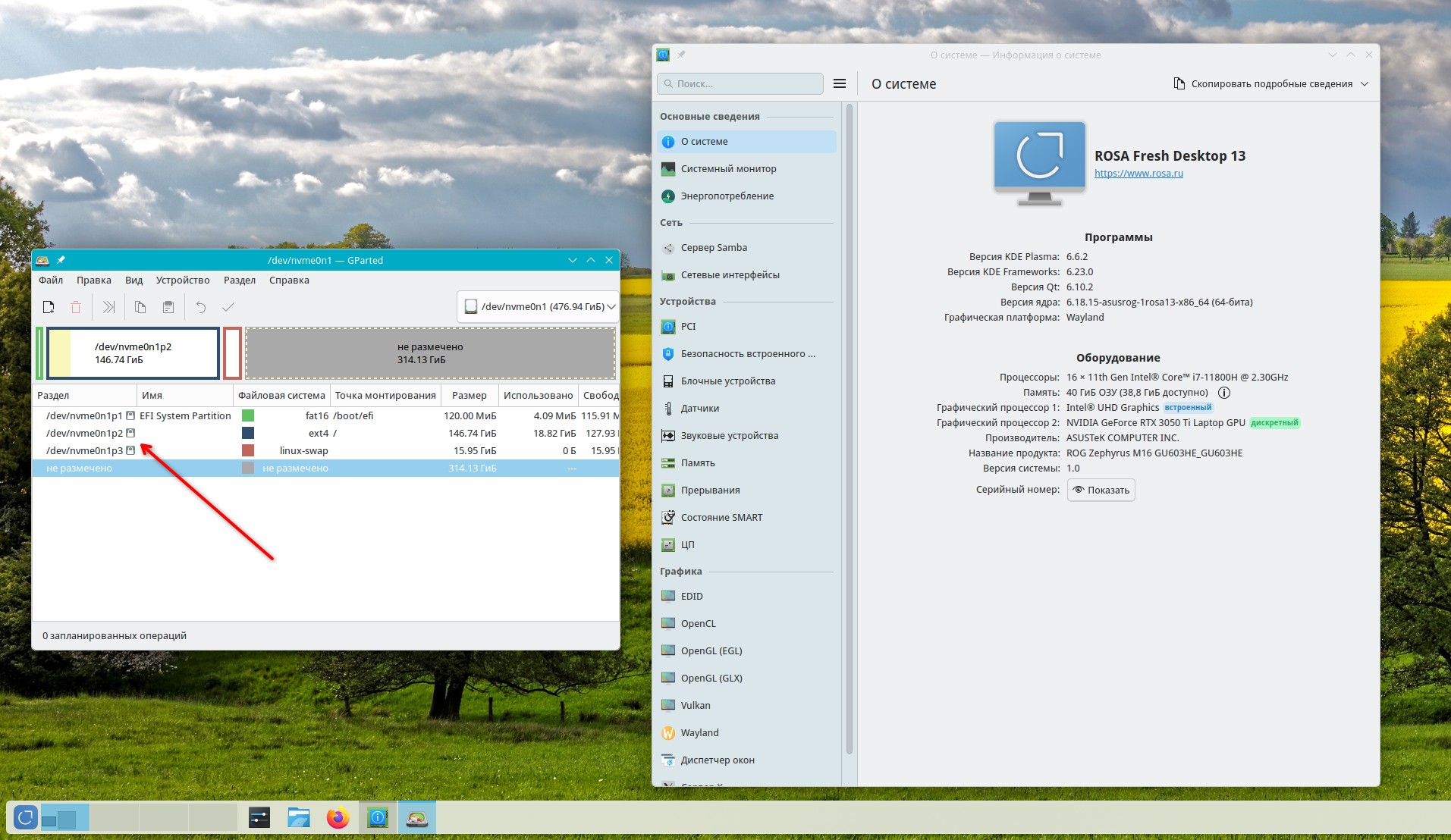1451x840 pixels.
Task: Open system settings from the taskbar
Action: tap(259, 818)
